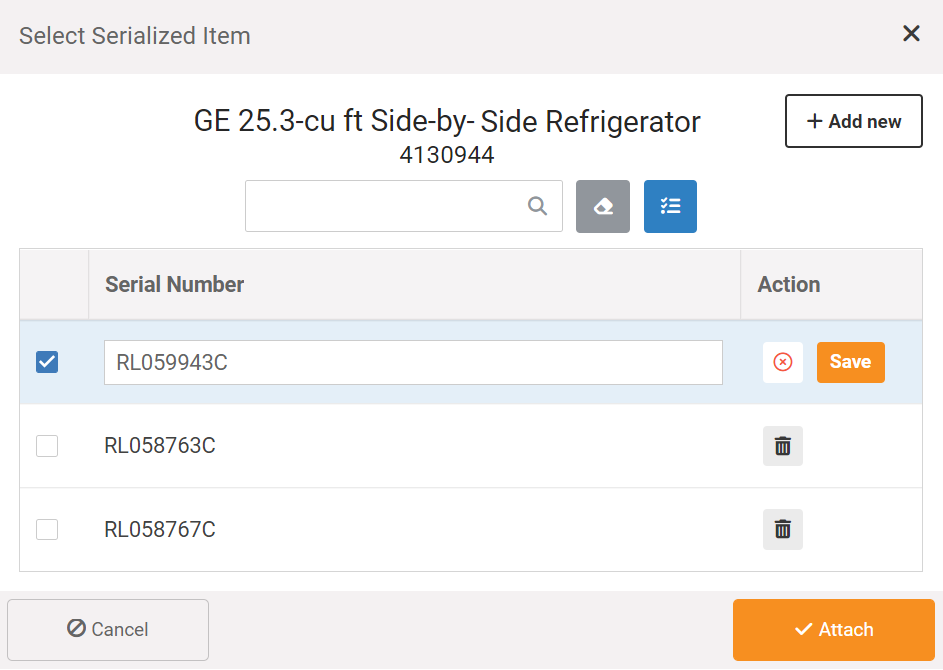
Task: Clear the search with eraser button
Action: (x=603, y=206)
